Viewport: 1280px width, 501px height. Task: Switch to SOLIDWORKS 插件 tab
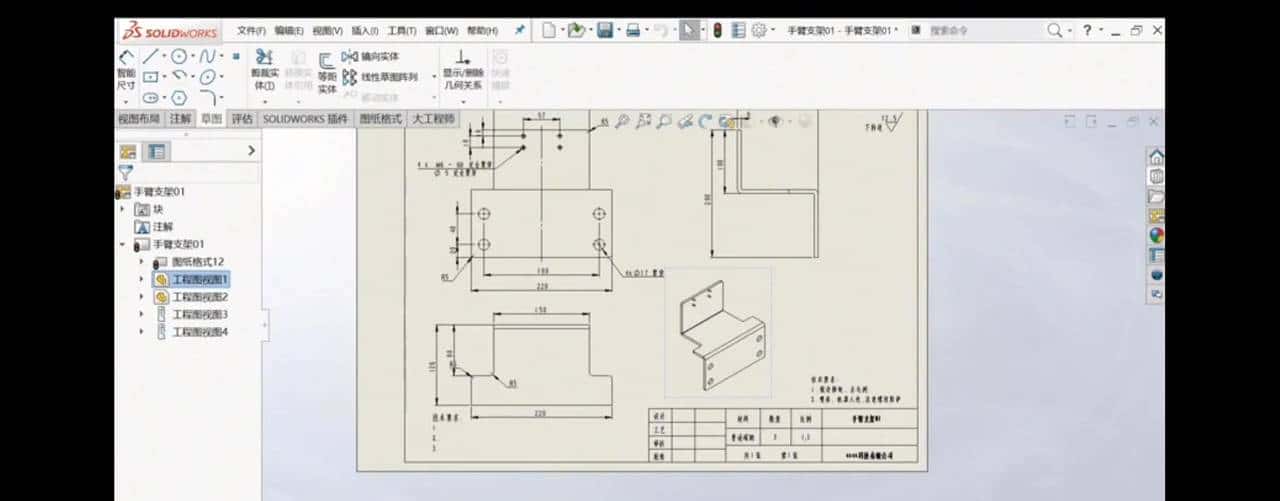(305, 119)
